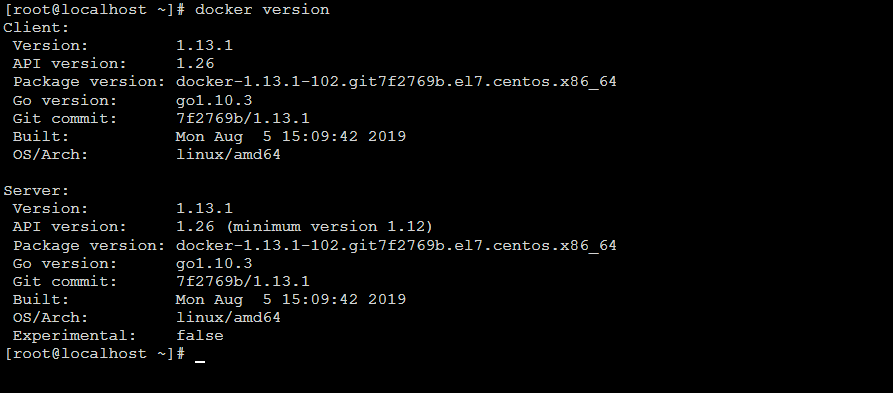This screenshot has height=393, width=893.
Task: Click the Server OS/Arch linux/amd64 value
Action: (228, 318)
